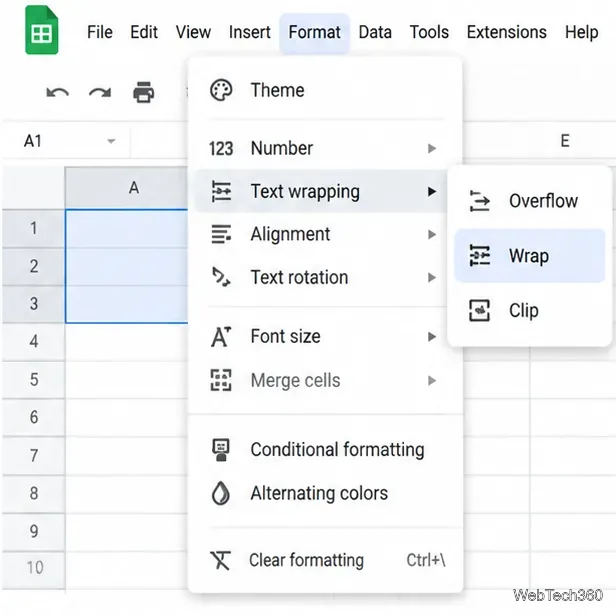The width and height of the screenshot is (616, 616).
Task: Close the Format menu via its tab
Action: click(314, 33)
